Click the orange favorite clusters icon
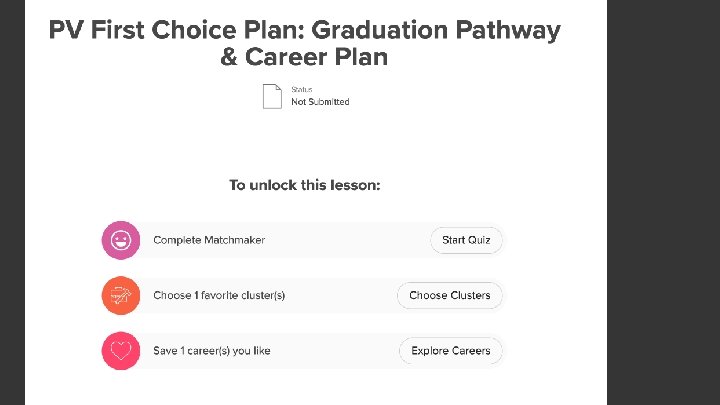This screenshot has height=405, width=720. pyautogui.click(x=120, y=296)
